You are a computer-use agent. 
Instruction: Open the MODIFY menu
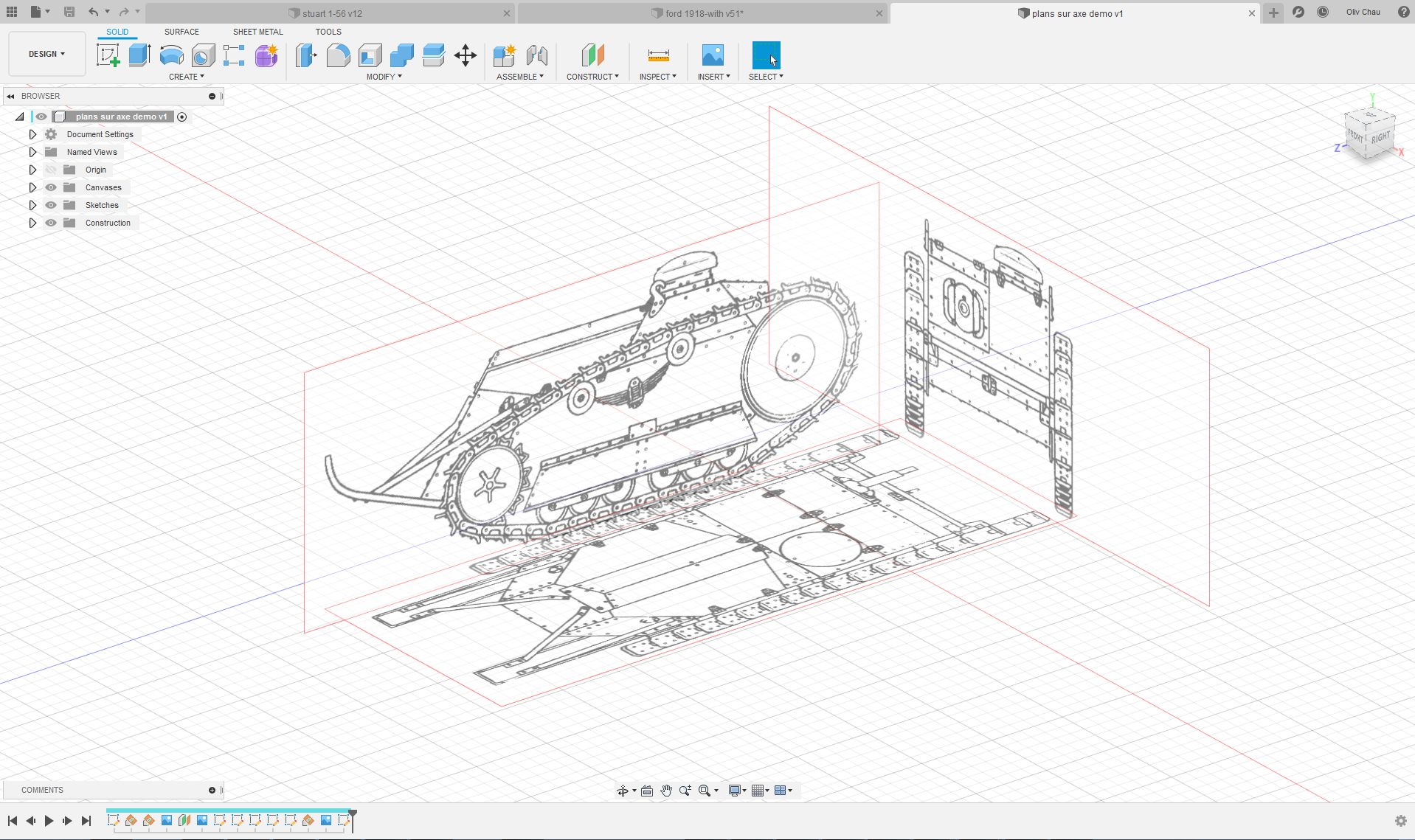(x=384, y=77)
